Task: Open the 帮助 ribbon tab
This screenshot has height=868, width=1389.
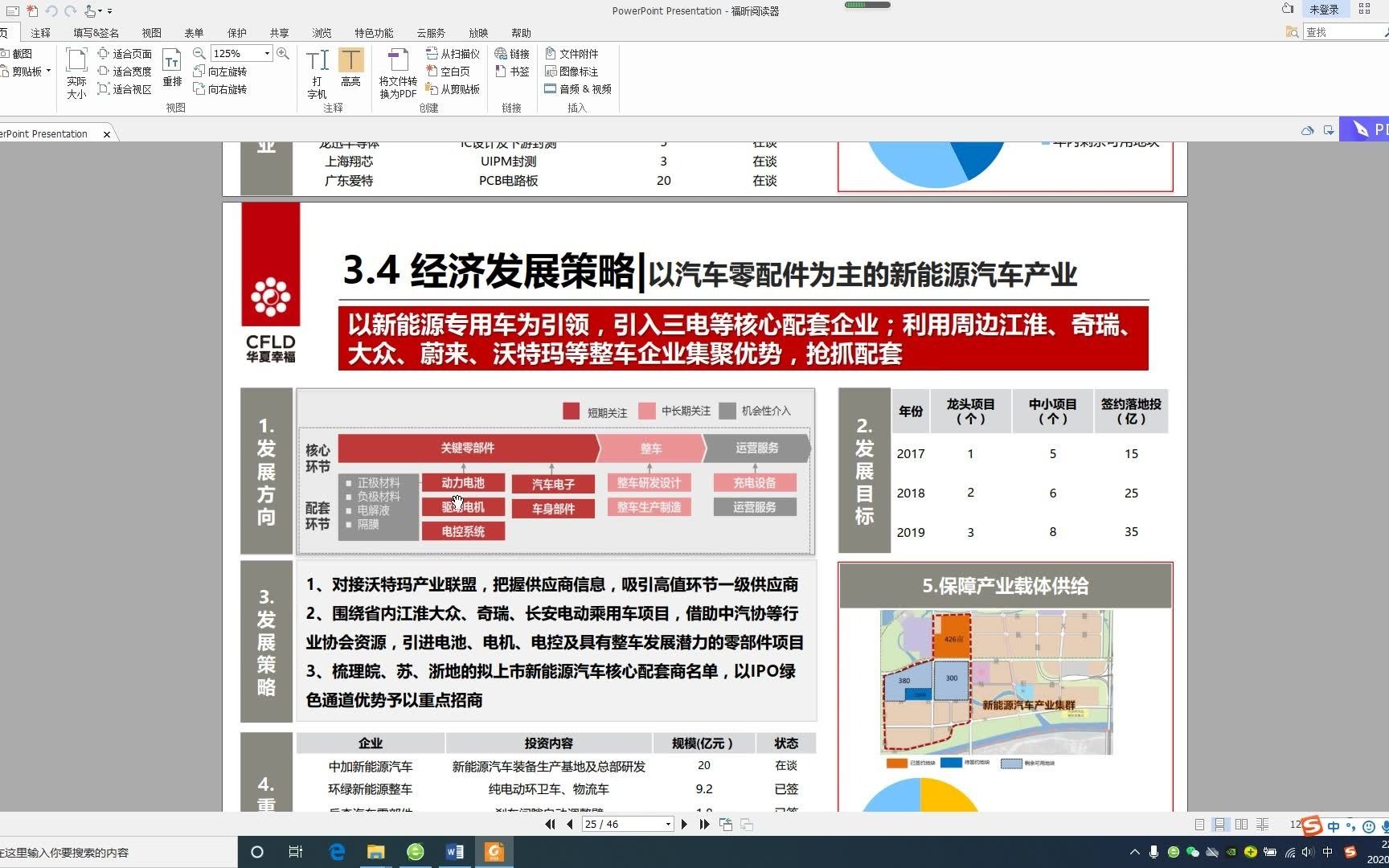Action: 521,33
